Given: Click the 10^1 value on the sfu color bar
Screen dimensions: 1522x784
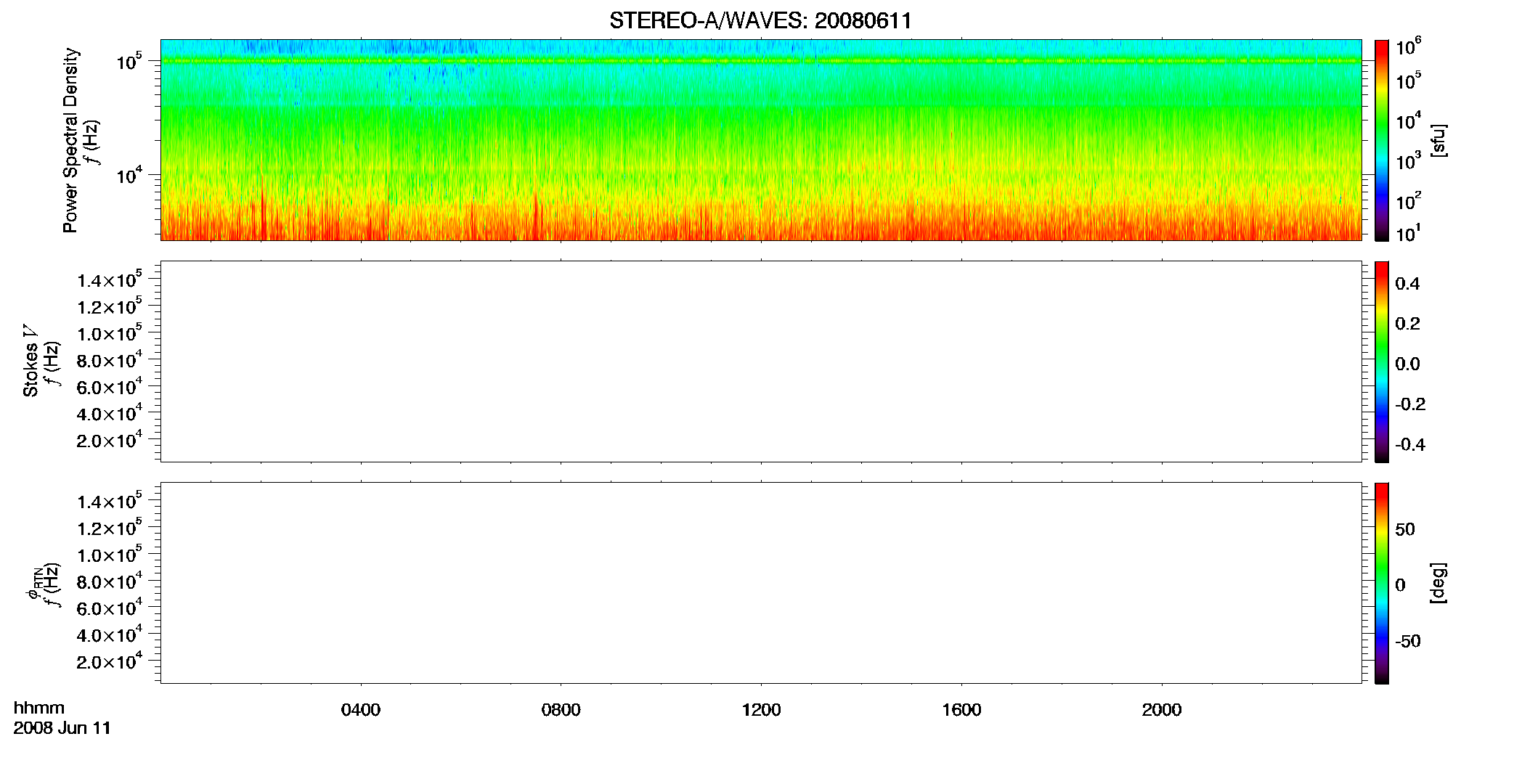Looking at the screenshot, I should pyautogui.click(x=1409, y=233).
